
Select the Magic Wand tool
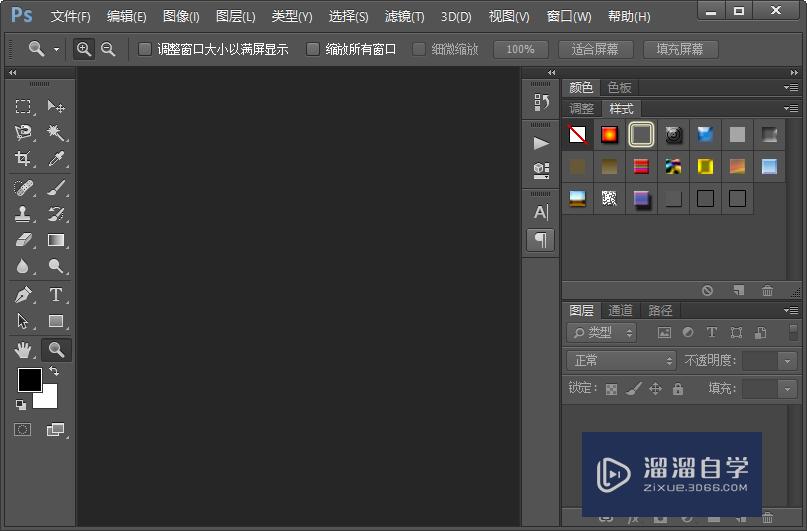tap(56, 133)
